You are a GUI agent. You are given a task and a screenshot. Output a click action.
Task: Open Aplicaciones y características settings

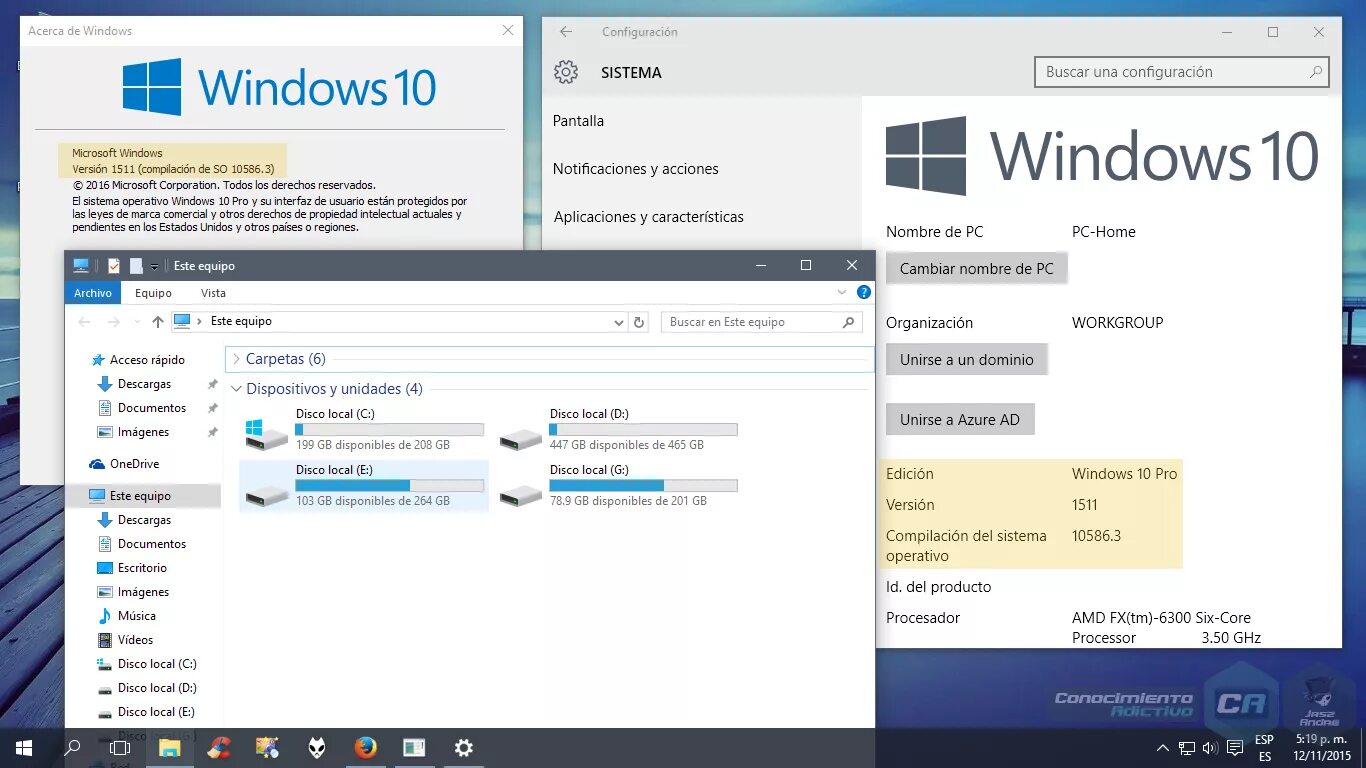(x=648, y=217)
